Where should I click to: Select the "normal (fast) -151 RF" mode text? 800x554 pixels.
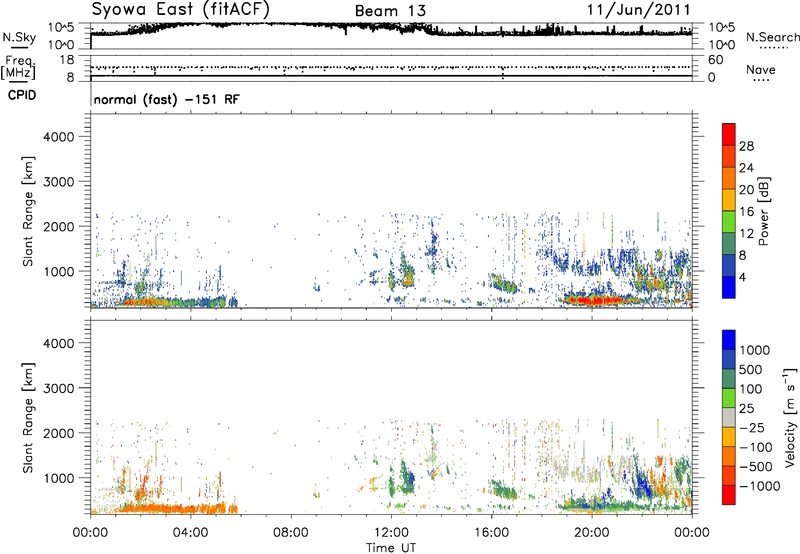pyautogui.click(x=166, y=99)
